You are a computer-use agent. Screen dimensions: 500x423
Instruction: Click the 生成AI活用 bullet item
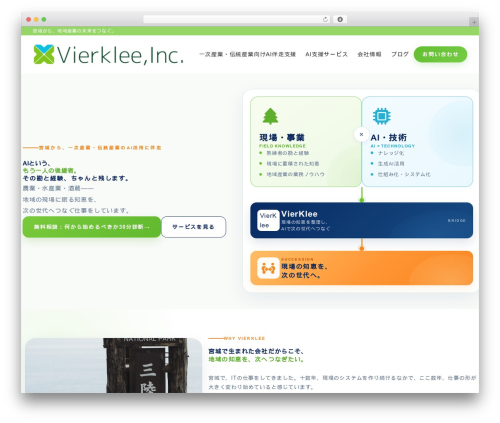(x=391, y=164)
